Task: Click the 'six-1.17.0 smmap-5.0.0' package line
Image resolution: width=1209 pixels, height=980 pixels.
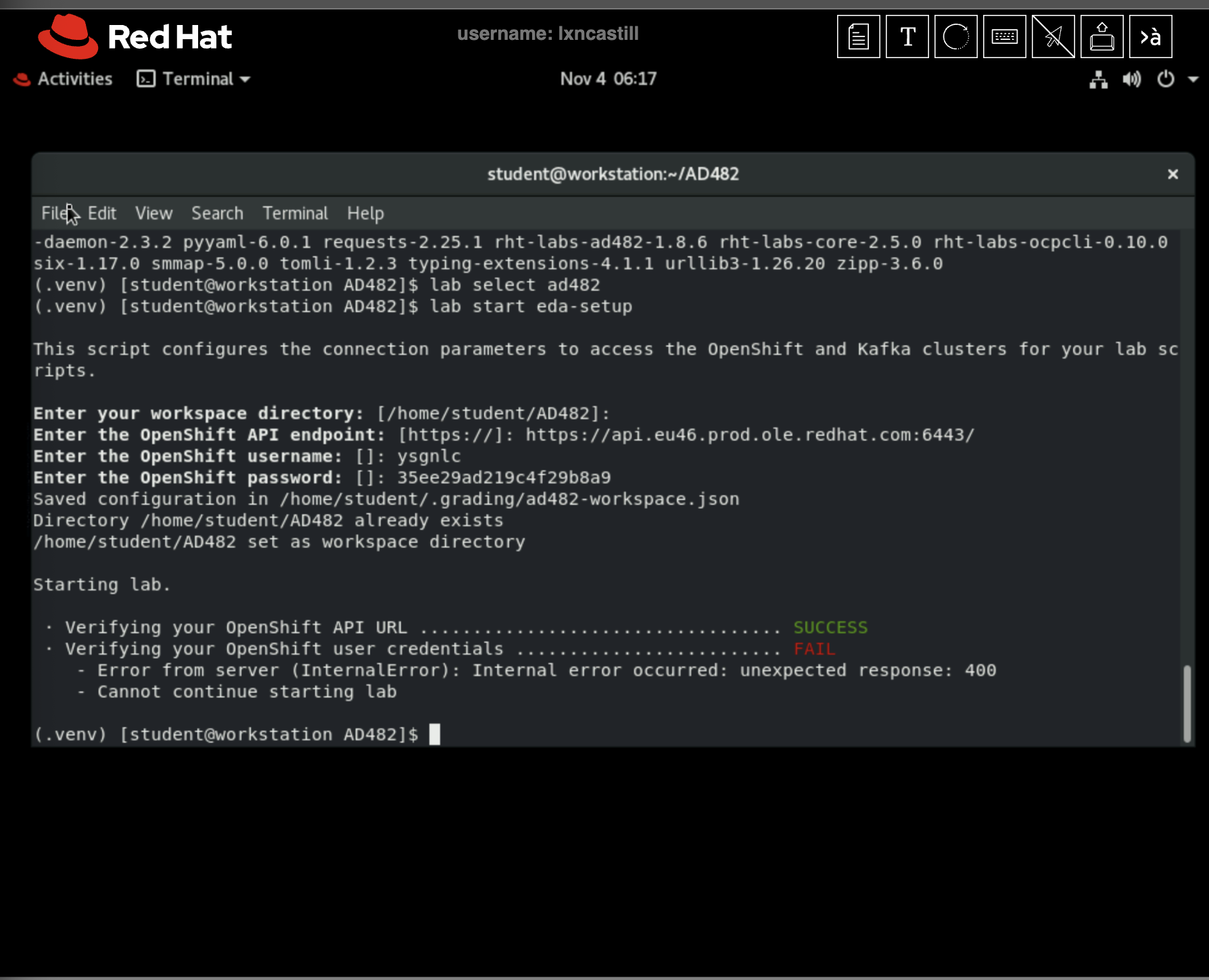Action: pyautogui.click(x=488, y=264)
